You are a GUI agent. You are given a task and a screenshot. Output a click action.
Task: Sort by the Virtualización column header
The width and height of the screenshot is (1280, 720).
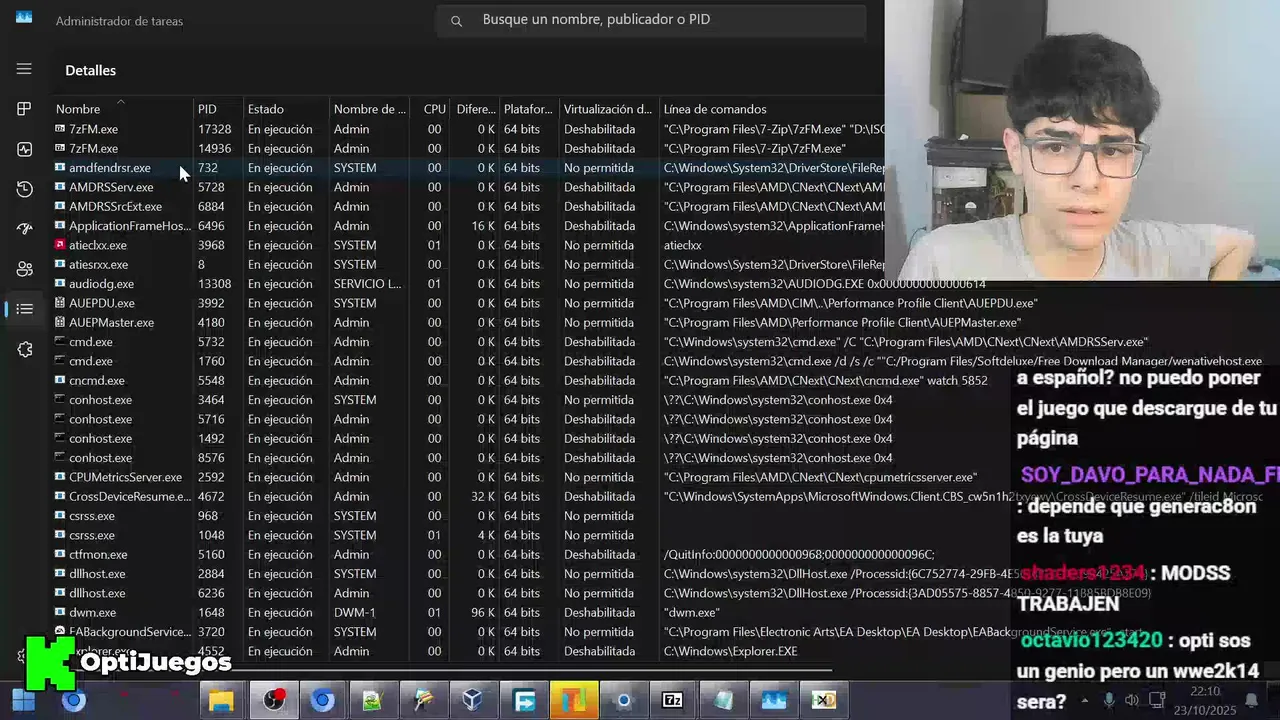[x=609, y=109]
